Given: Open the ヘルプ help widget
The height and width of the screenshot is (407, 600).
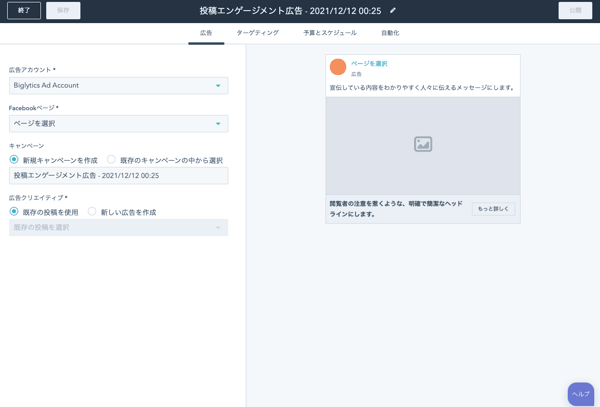Looking at the screenshot, I should point(581,394).
